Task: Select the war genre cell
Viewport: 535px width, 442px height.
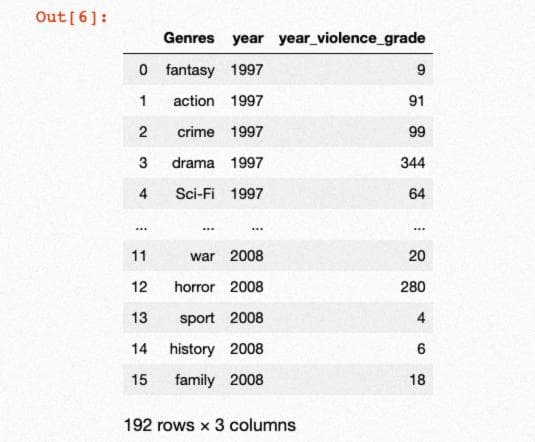Action: (x=202, y=256)
